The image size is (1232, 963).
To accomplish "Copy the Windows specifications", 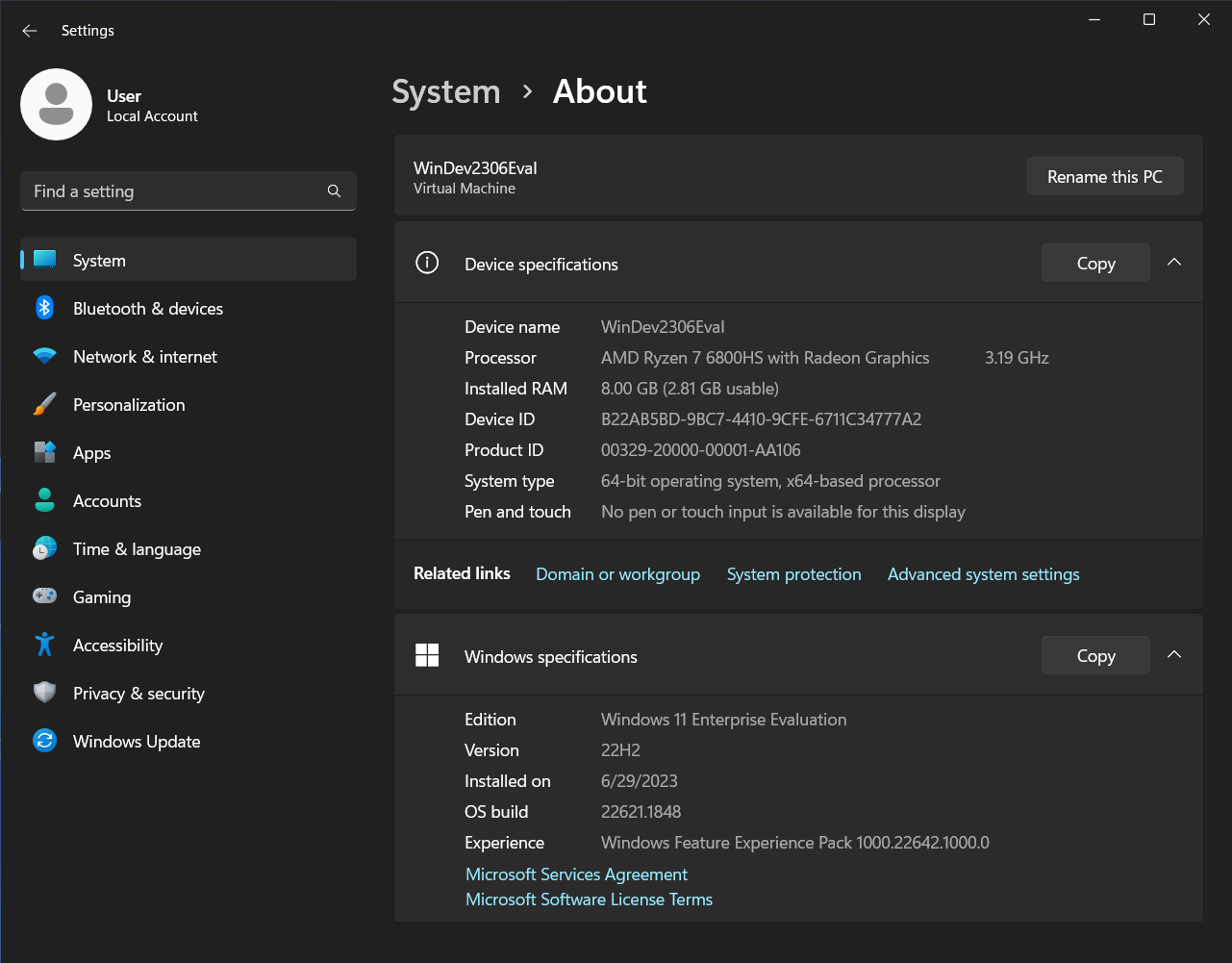I will point(1095,655).
